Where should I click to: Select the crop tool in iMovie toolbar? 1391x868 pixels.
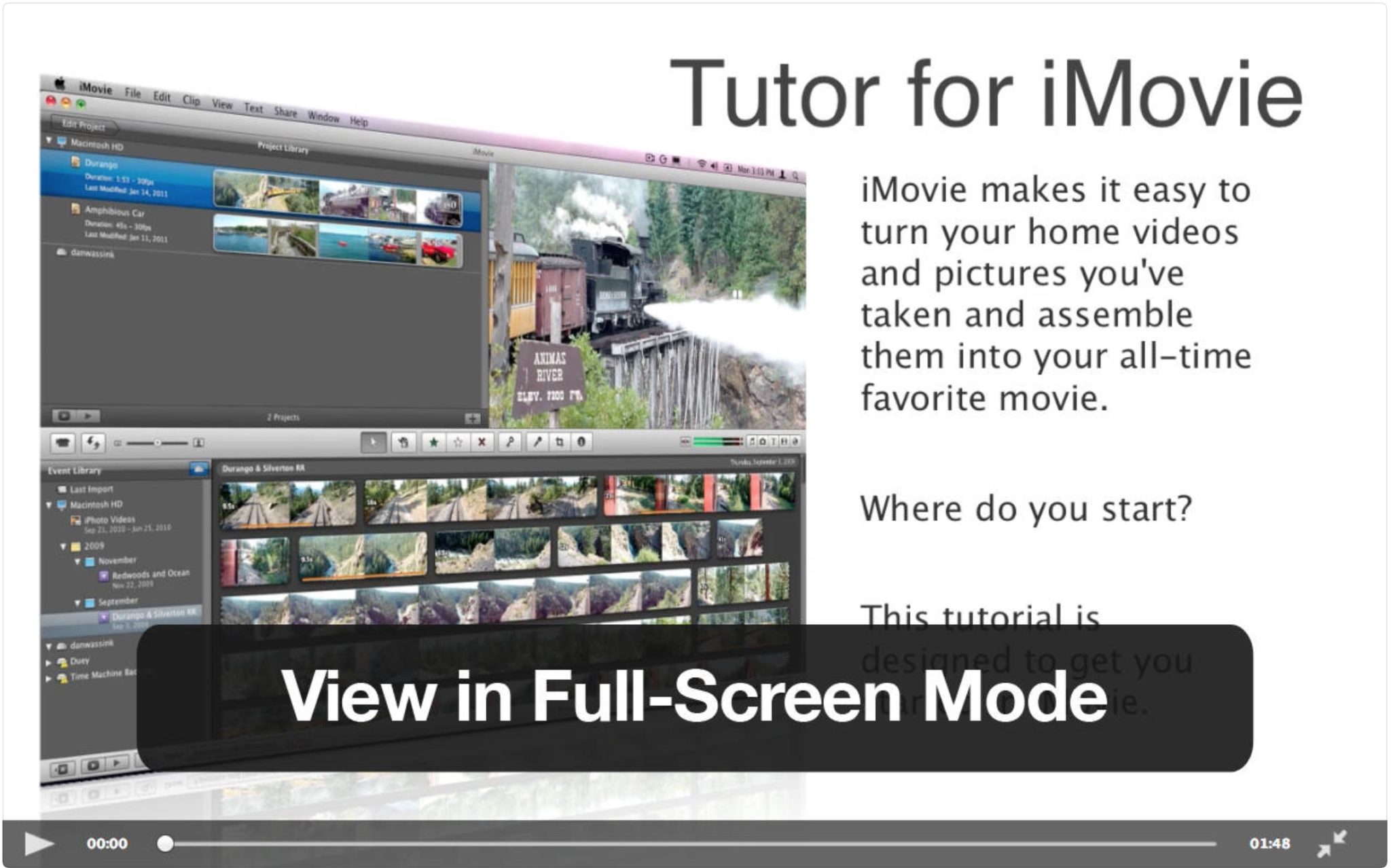560,442
